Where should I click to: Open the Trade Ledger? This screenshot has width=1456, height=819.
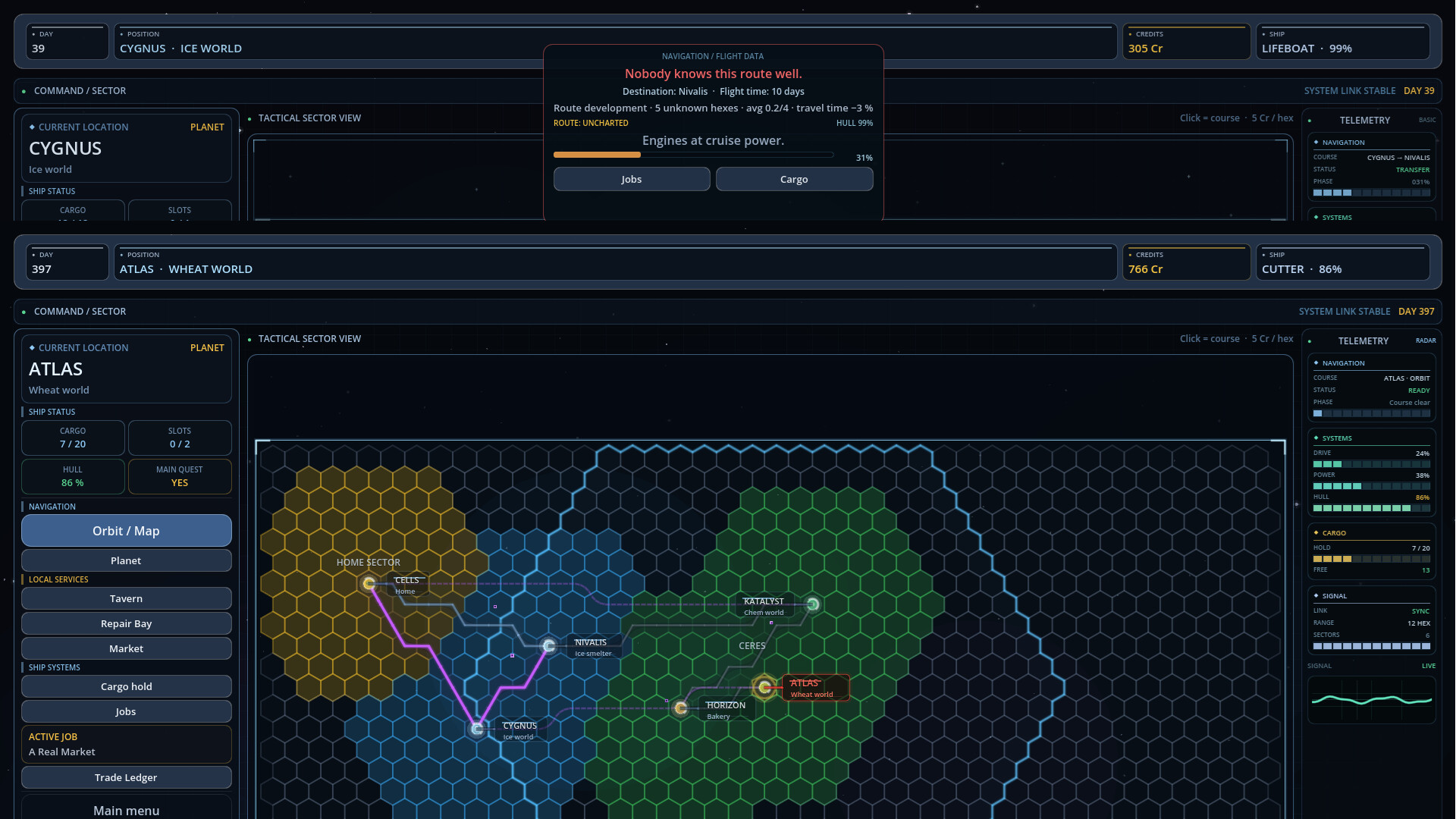click(x=126, y=777)
